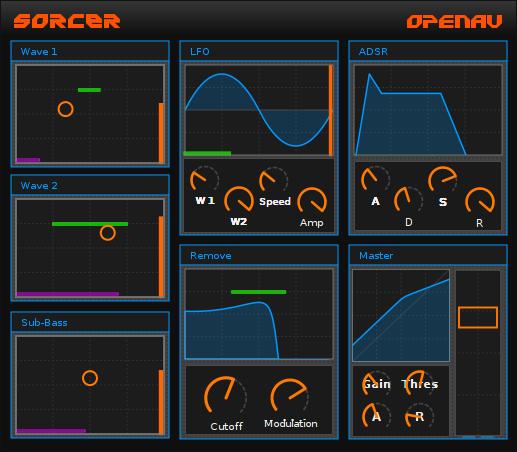The image size is (517, 452).
Task: Click the ADSR Attack (A) knob
Action: [x=375, y=180]
